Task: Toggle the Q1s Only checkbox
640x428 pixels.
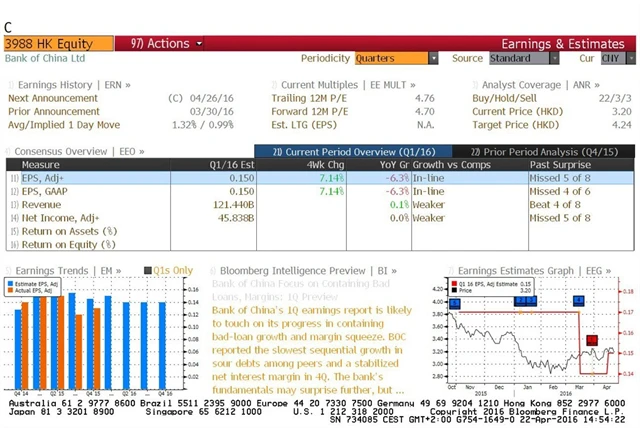Action: [x=146, y=270]
